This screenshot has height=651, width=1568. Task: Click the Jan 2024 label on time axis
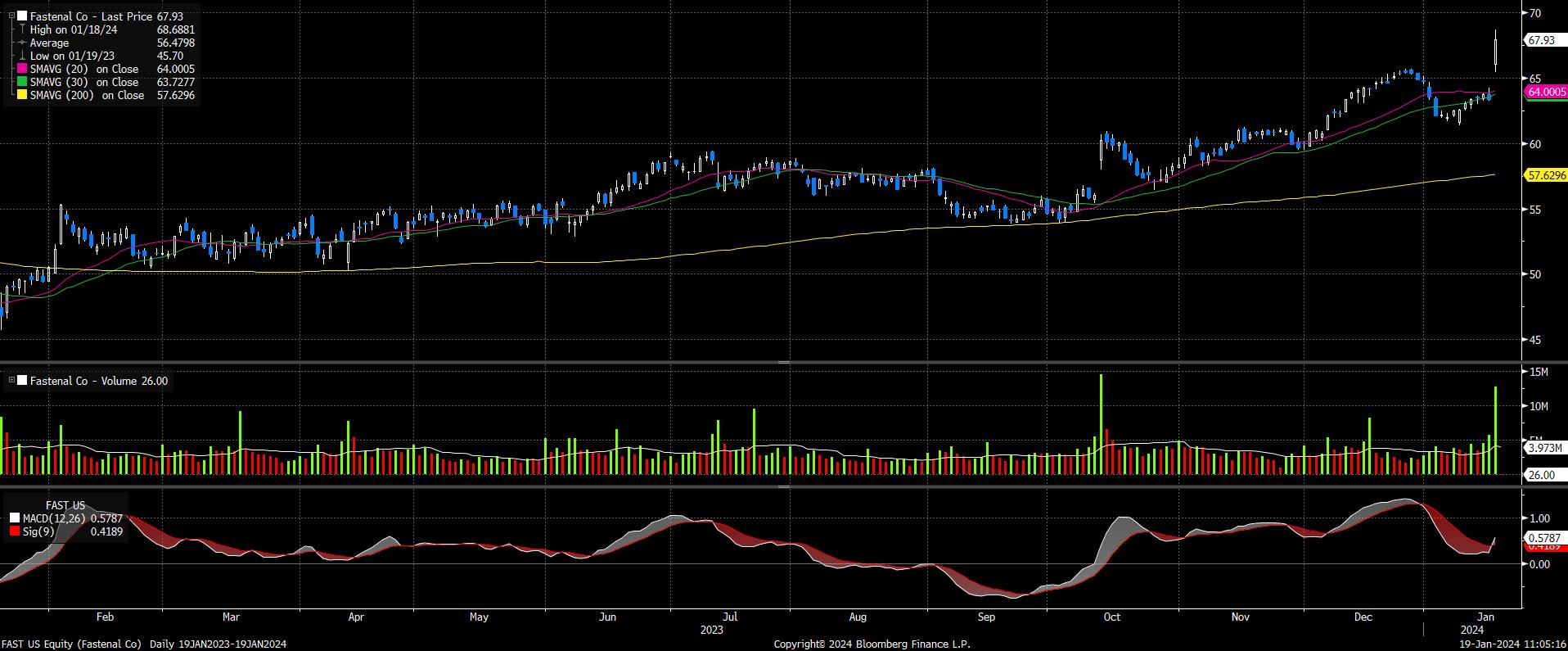pyautogui.click(x=1487, y=617)
